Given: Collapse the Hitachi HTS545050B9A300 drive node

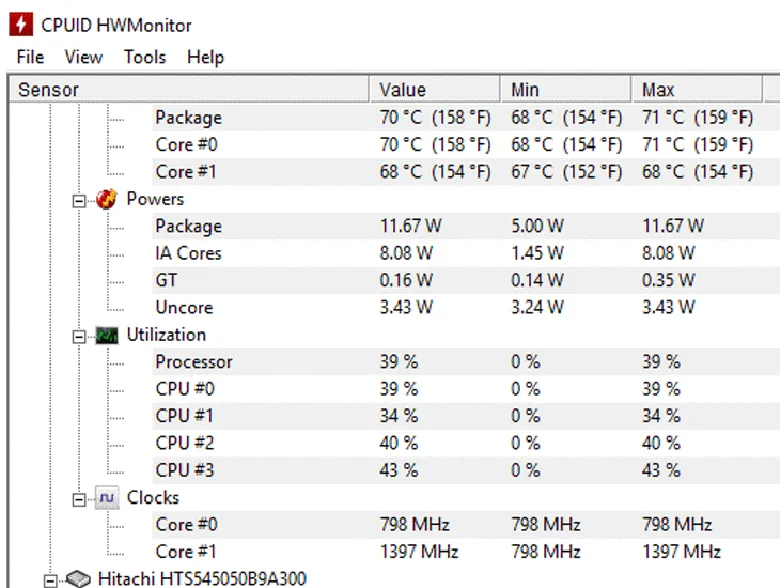Looking at the screenshot, I should pyautogui.click(x=51, y=580).
